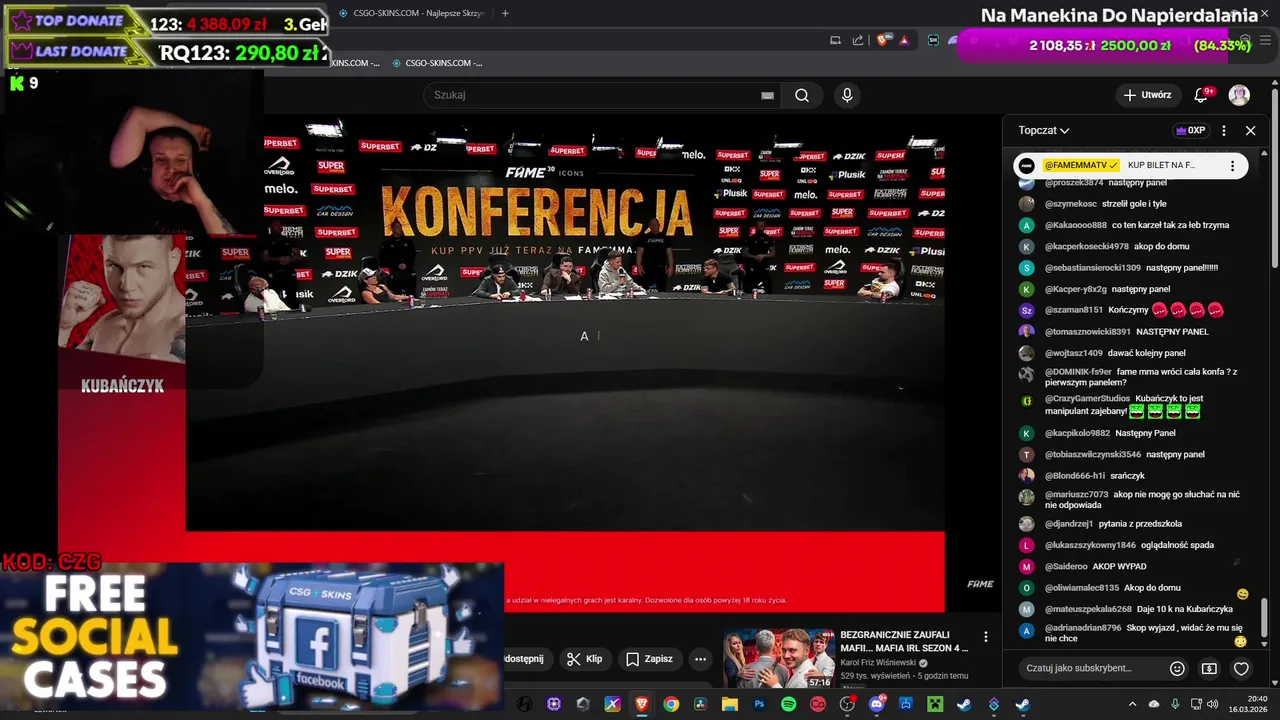Open a new browser tab with plus

click(505, 13)
